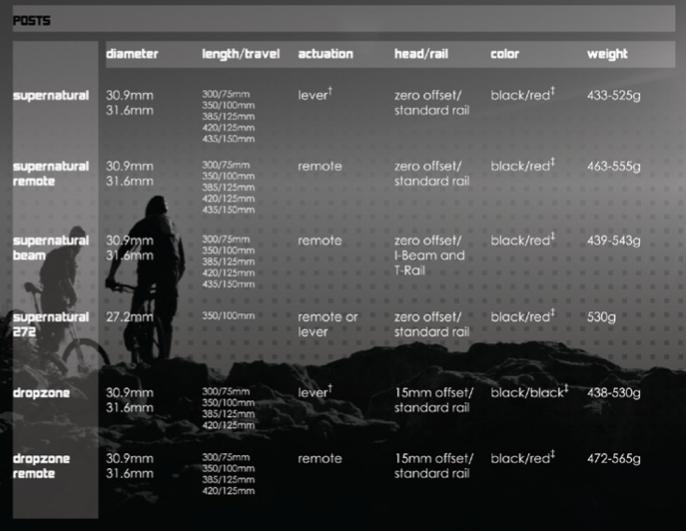Select the color column header
The image size is (686, 531).
click(x=505, y=54)
